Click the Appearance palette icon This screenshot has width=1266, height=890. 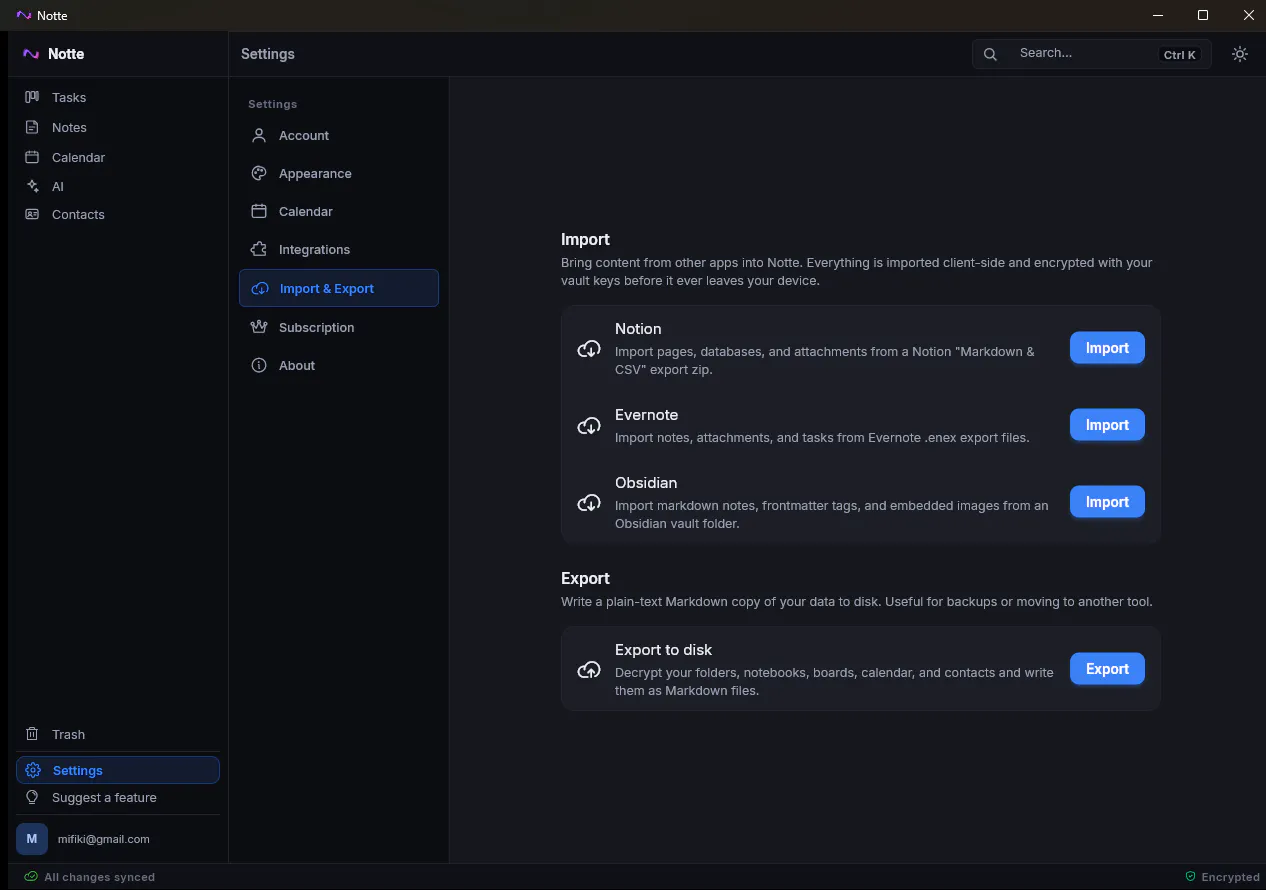(259, 173)
